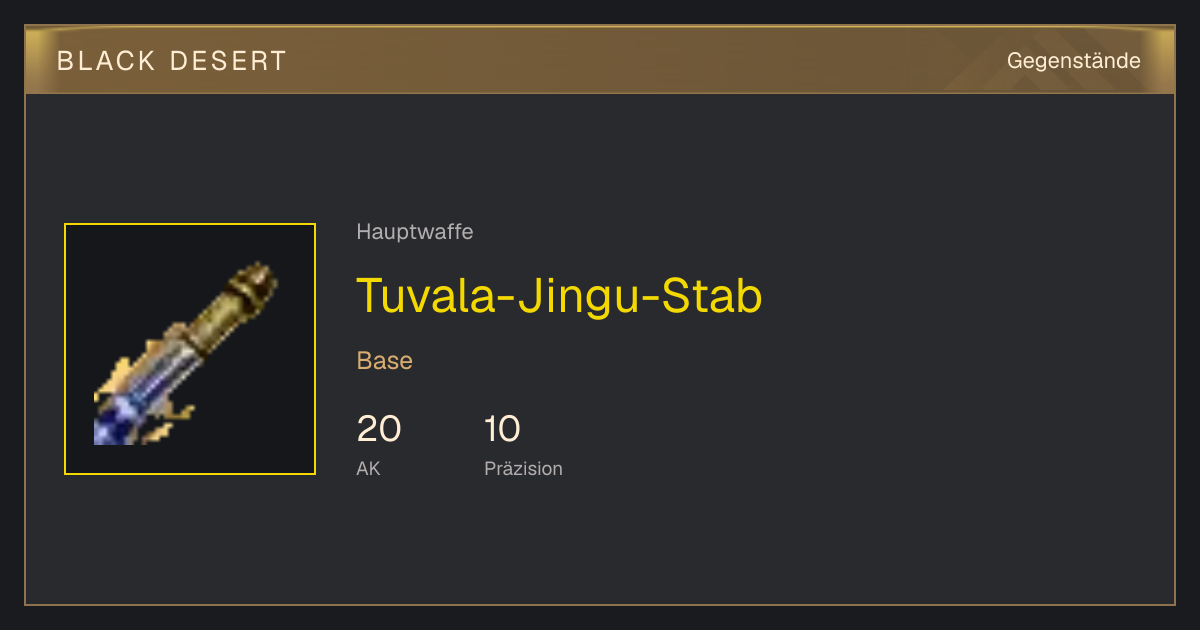The height and width of the screenshot is (630, 1200).
Task: Click the AK stat label
Action: click(368, 468)
